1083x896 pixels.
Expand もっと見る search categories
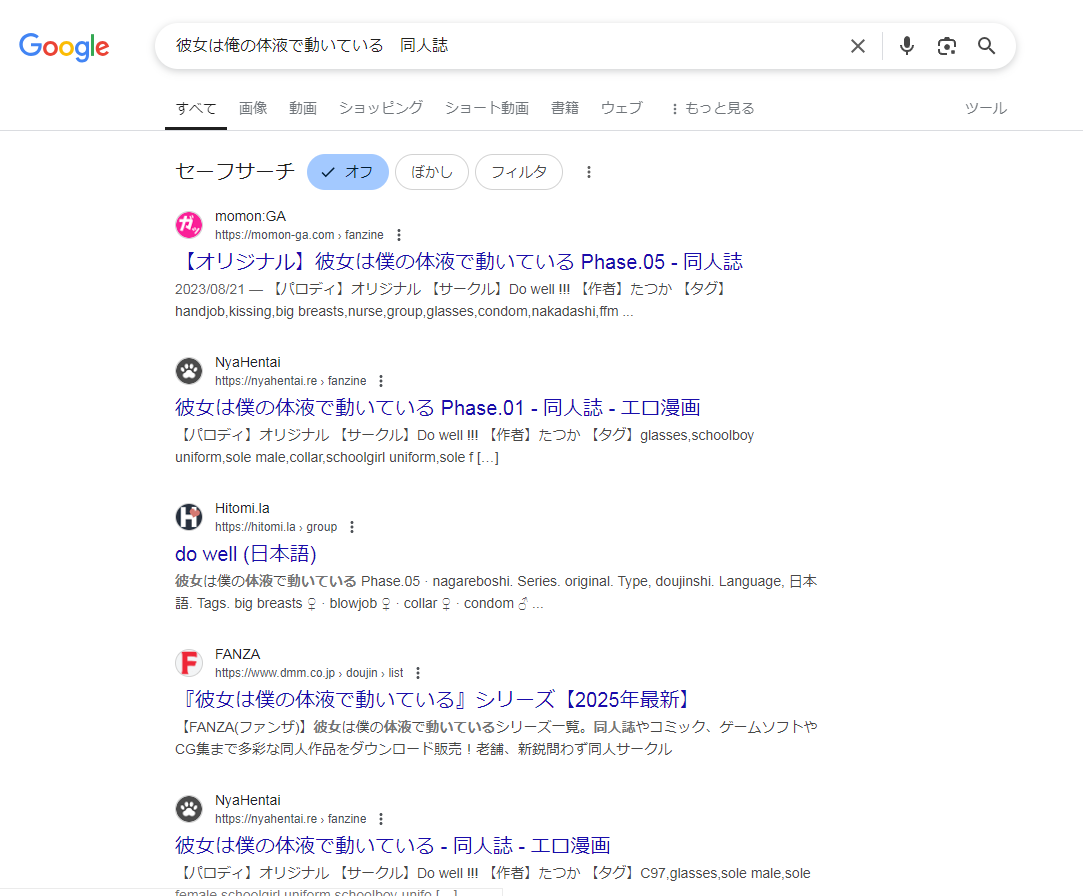pos(712,108)
